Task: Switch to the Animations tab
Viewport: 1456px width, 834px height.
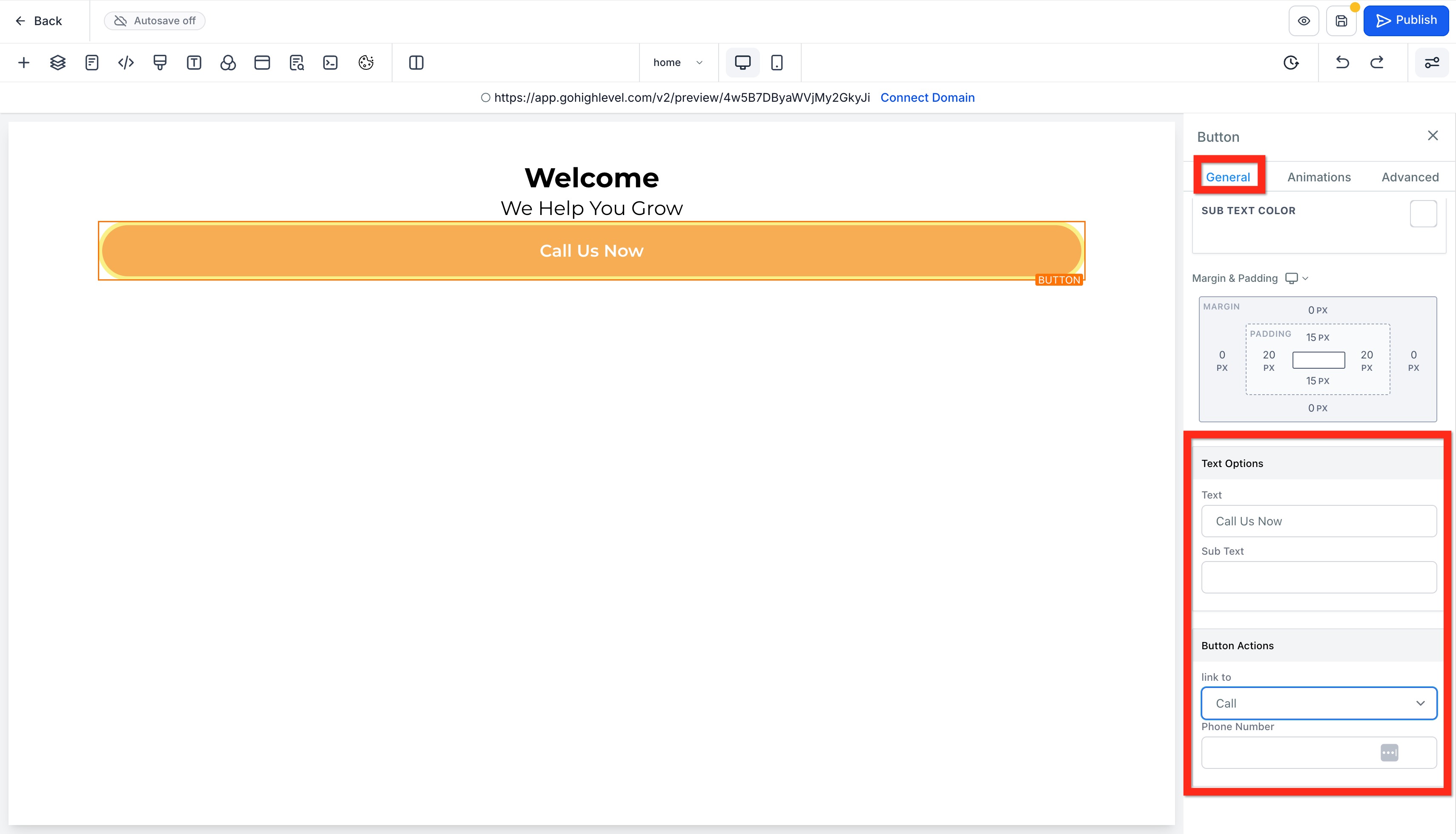Action: click(x=1318, y=177)
